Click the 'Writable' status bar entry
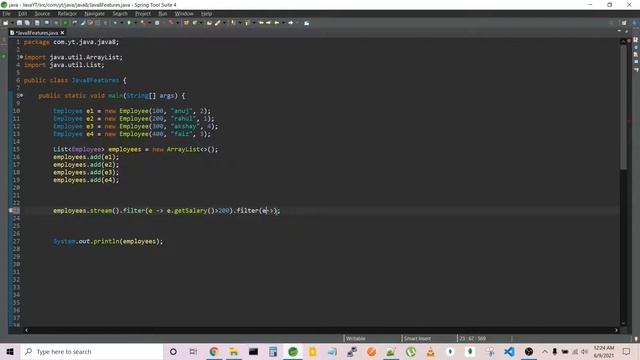This screenshot has width=640, height=360. click(356, 338)
